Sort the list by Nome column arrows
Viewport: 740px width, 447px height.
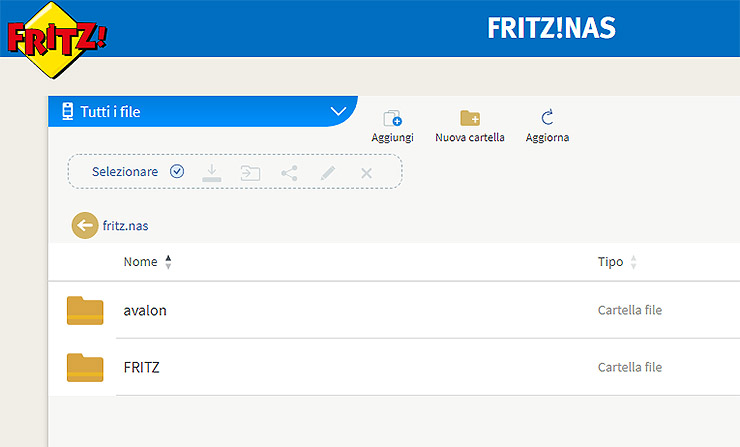click(168, 262)
